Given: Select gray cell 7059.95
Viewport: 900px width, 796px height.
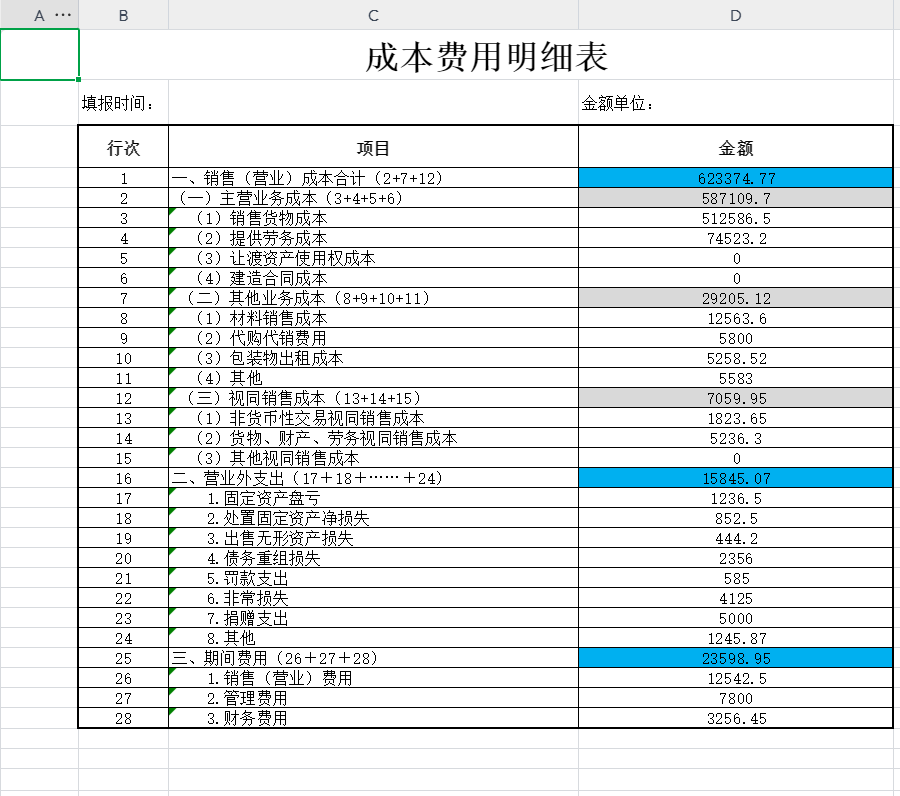Looking at the screenshot, I should click(736, 398).
